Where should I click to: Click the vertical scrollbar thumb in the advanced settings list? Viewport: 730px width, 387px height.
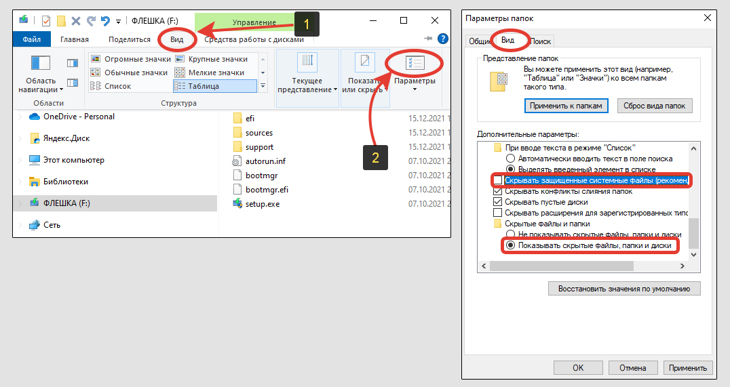(694, 233)
